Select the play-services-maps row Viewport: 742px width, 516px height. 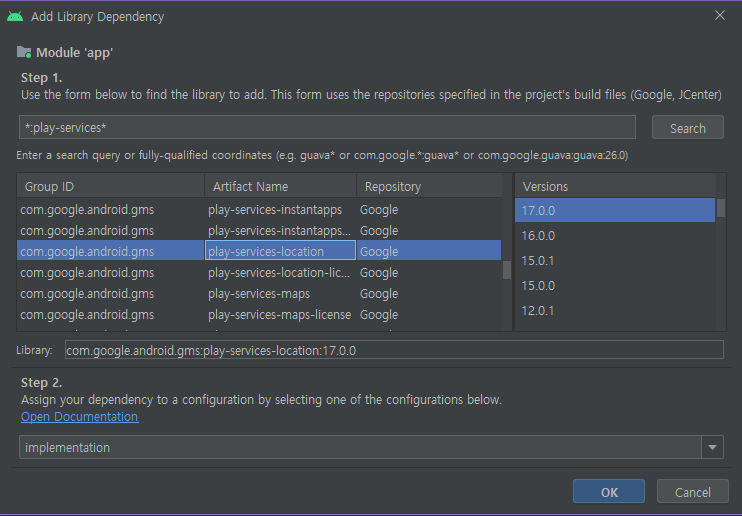pos(259,294)
